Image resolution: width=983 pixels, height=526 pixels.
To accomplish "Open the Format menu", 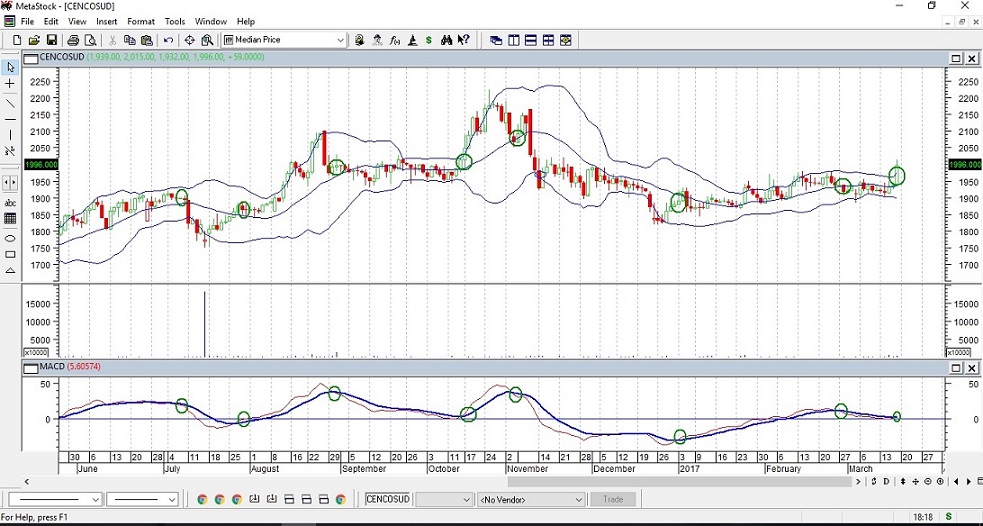I will [x=140, y=21].
